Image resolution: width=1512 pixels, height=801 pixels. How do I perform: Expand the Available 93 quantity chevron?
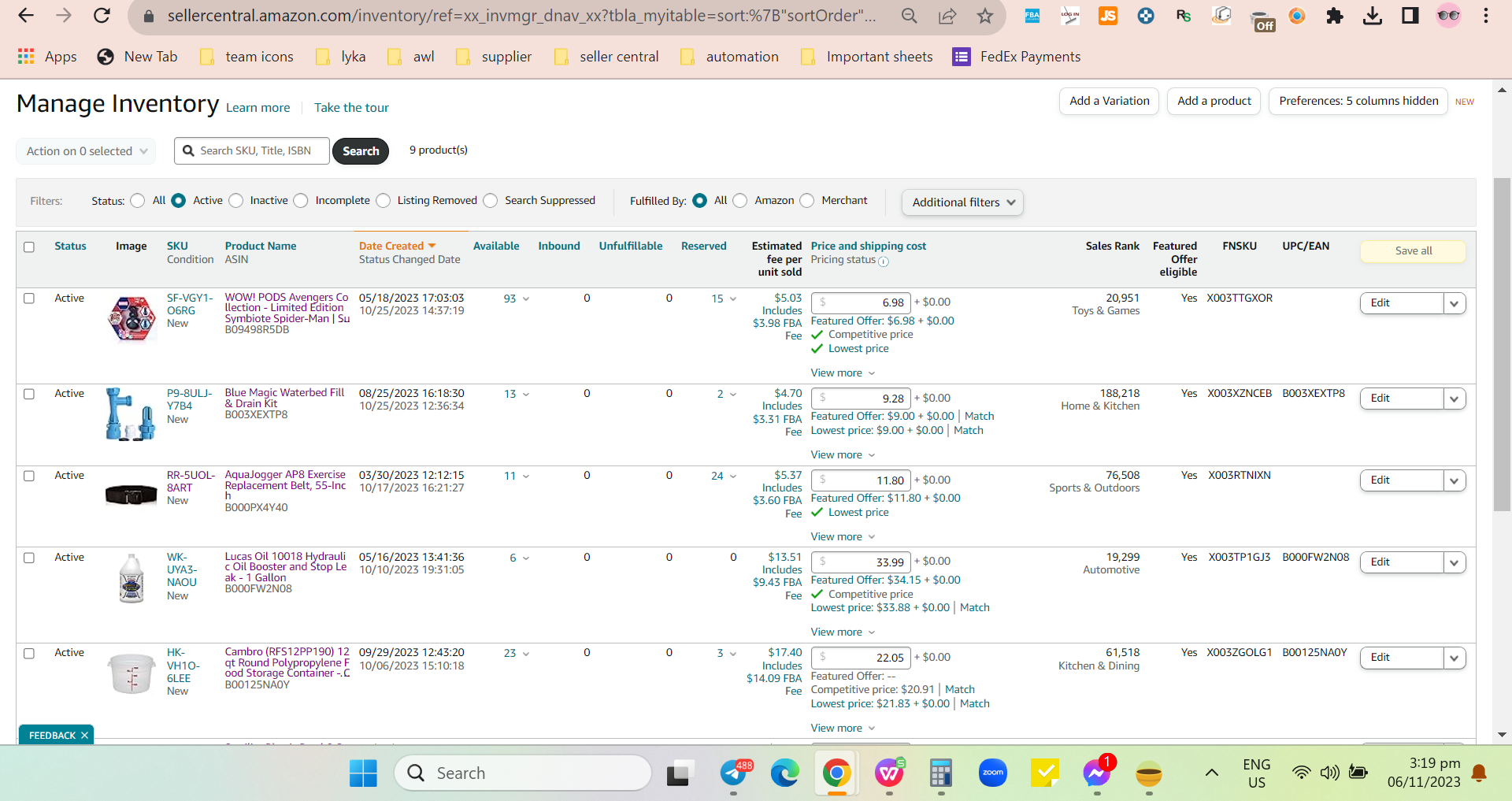pos(526,299)
